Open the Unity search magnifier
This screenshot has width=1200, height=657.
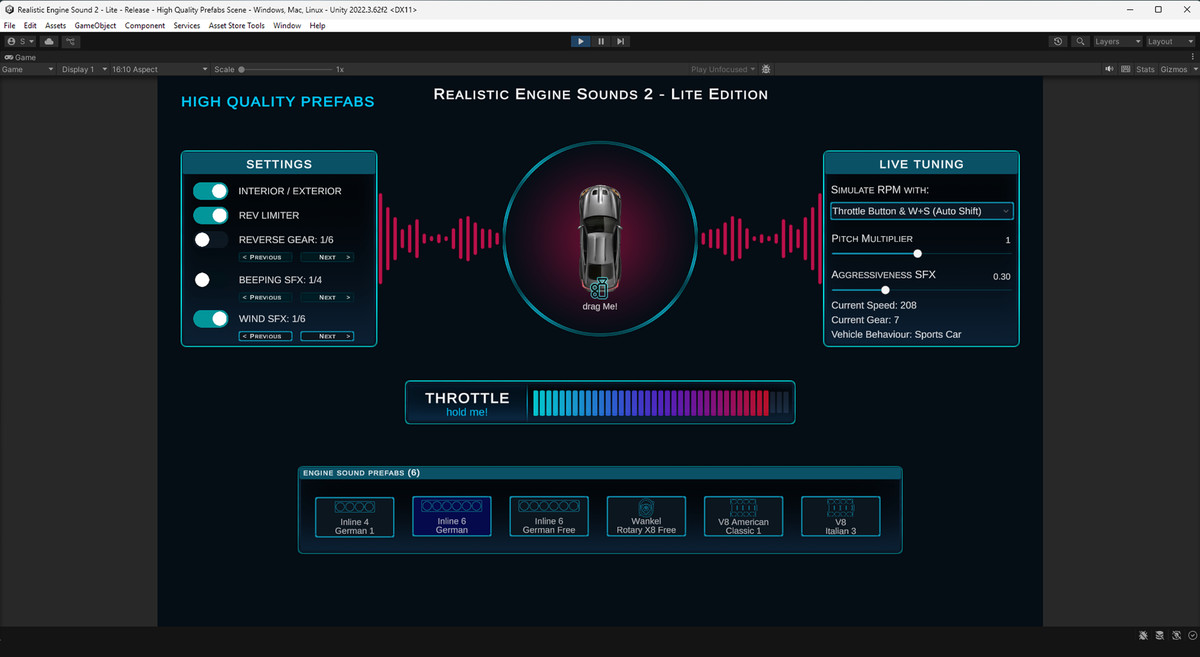1080,41
